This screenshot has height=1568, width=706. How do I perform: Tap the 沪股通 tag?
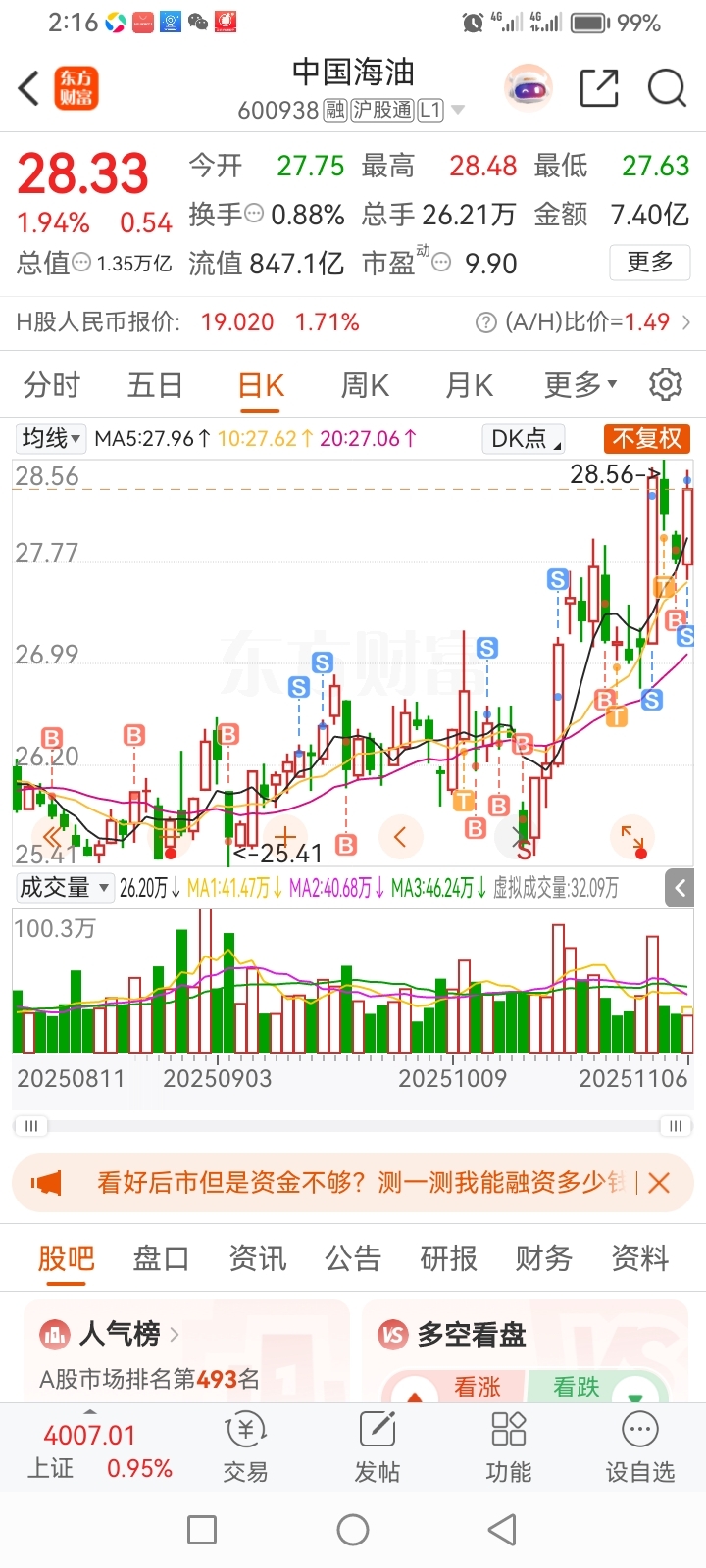pos(382,110)
